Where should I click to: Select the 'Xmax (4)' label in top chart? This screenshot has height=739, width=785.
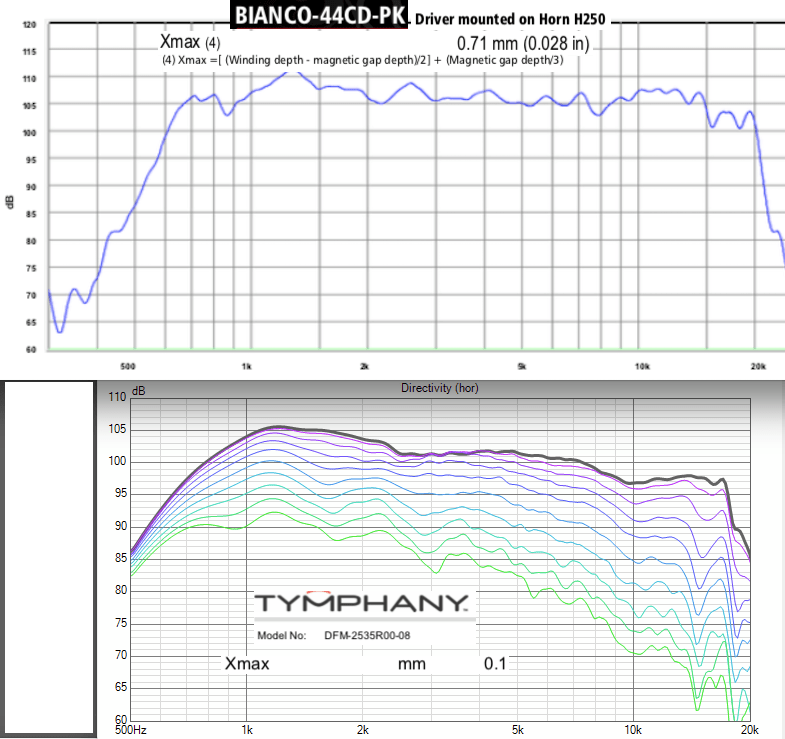click(190, 42)
